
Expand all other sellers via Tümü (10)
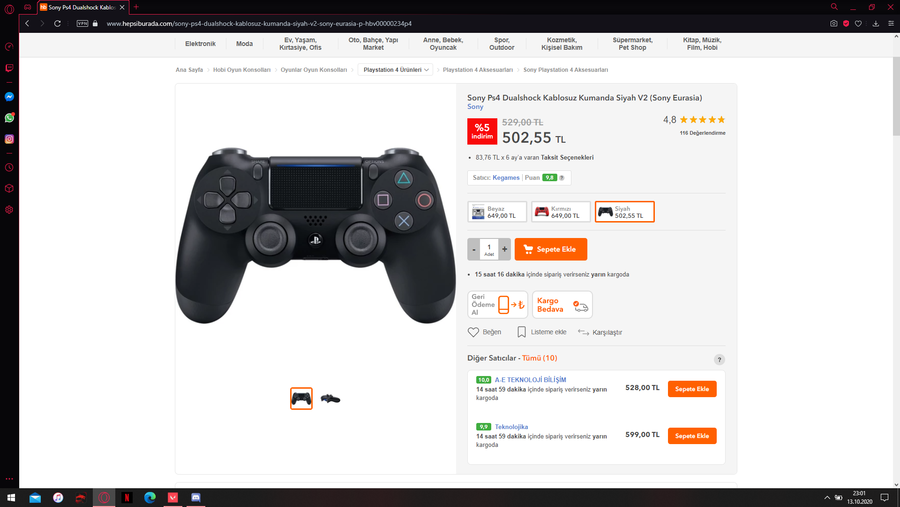click(x=540, y=358)
